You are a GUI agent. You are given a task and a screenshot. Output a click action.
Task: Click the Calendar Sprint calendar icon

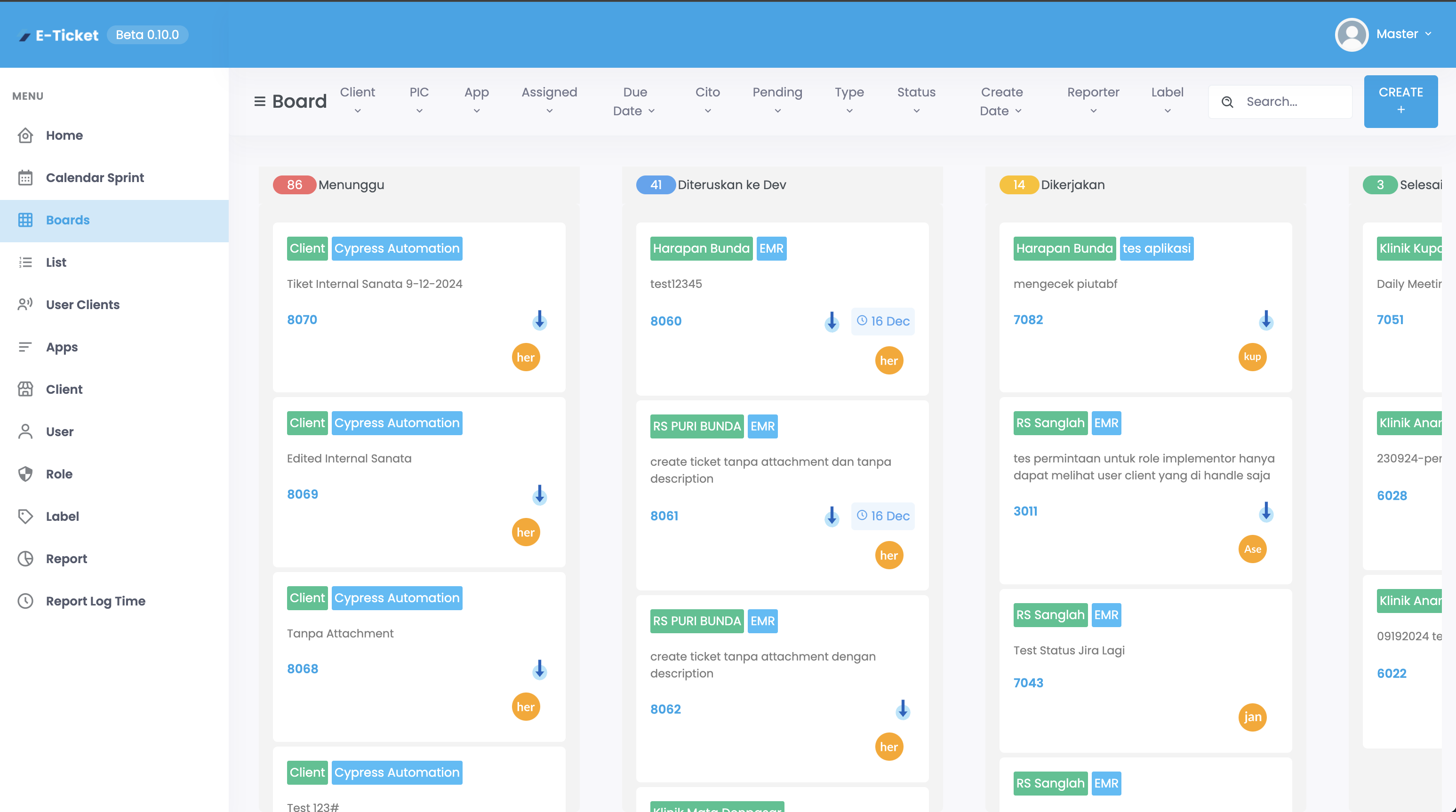pyautogui.click(x=25, y=177)
